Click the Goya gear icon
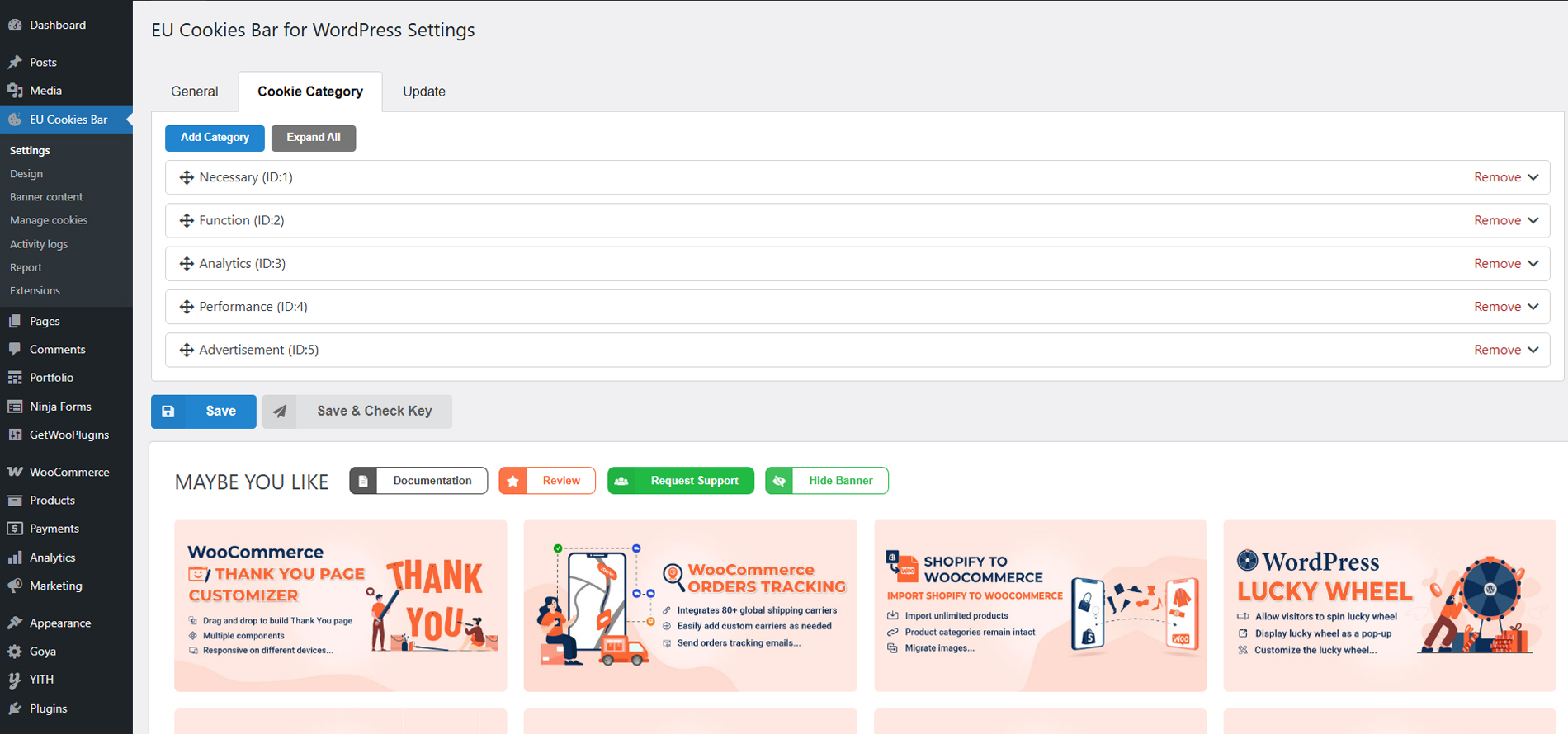This screenshot has width=1568, height=734. pyautogui.click(x=15, y=652)
